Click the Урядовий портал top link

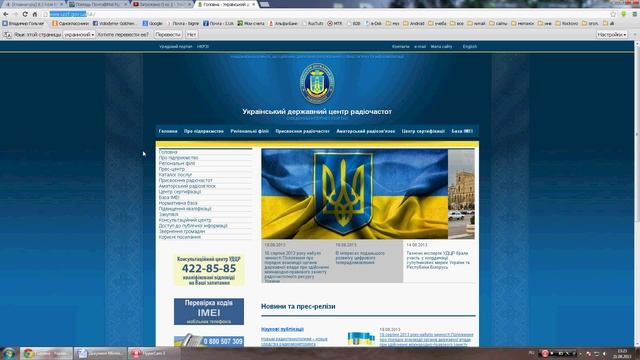176,47
